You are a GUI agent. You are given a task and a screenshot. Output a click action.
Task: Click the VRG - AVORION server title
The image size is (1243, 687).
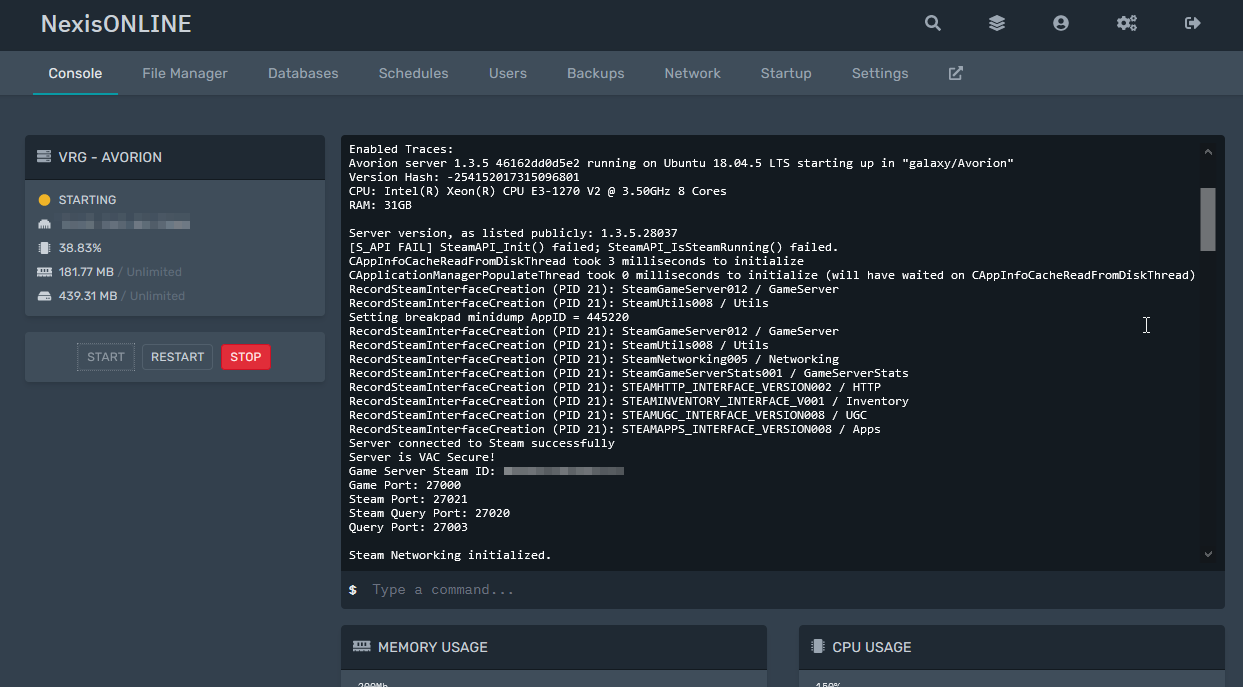[x=110, y=157]
